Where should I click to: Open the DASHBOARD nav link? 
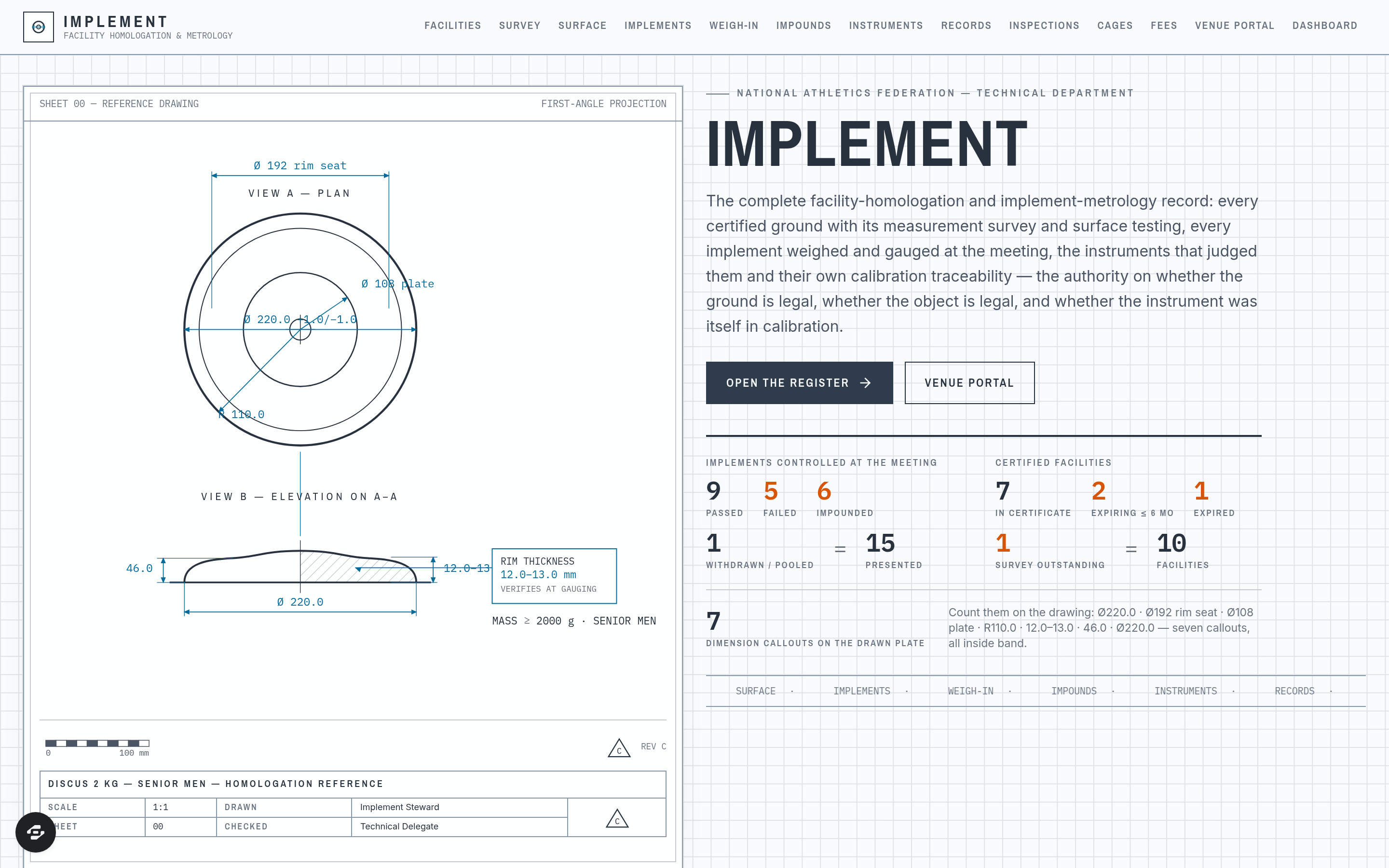pyautogui.click(x=1324, y=26)
